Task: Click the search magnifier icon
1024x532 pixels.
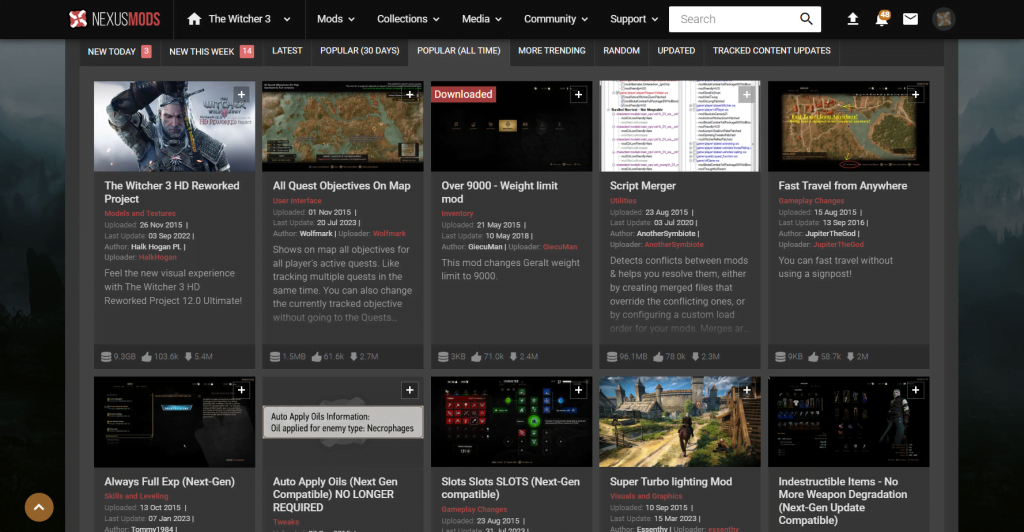Action: (x=806, y=19)
